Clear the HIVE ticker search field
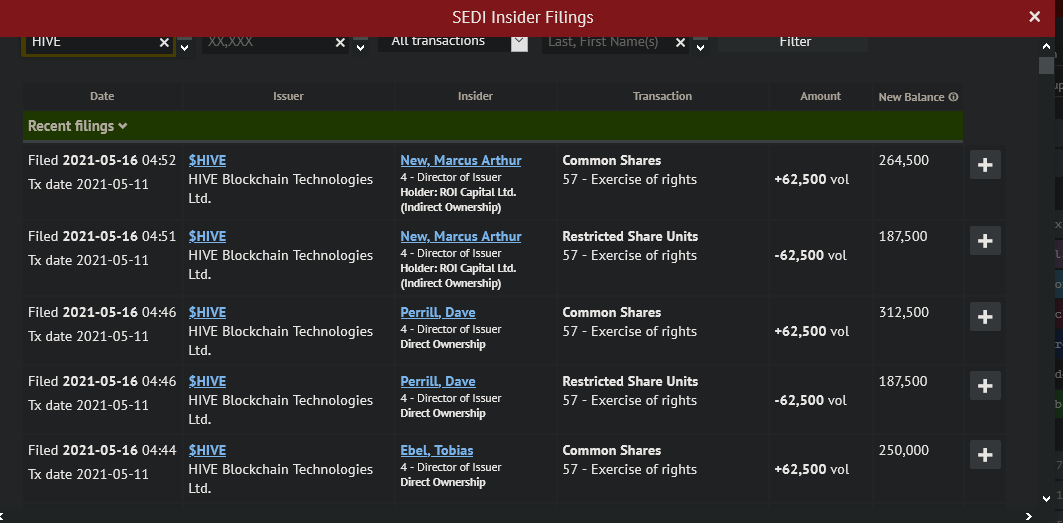 164,43
